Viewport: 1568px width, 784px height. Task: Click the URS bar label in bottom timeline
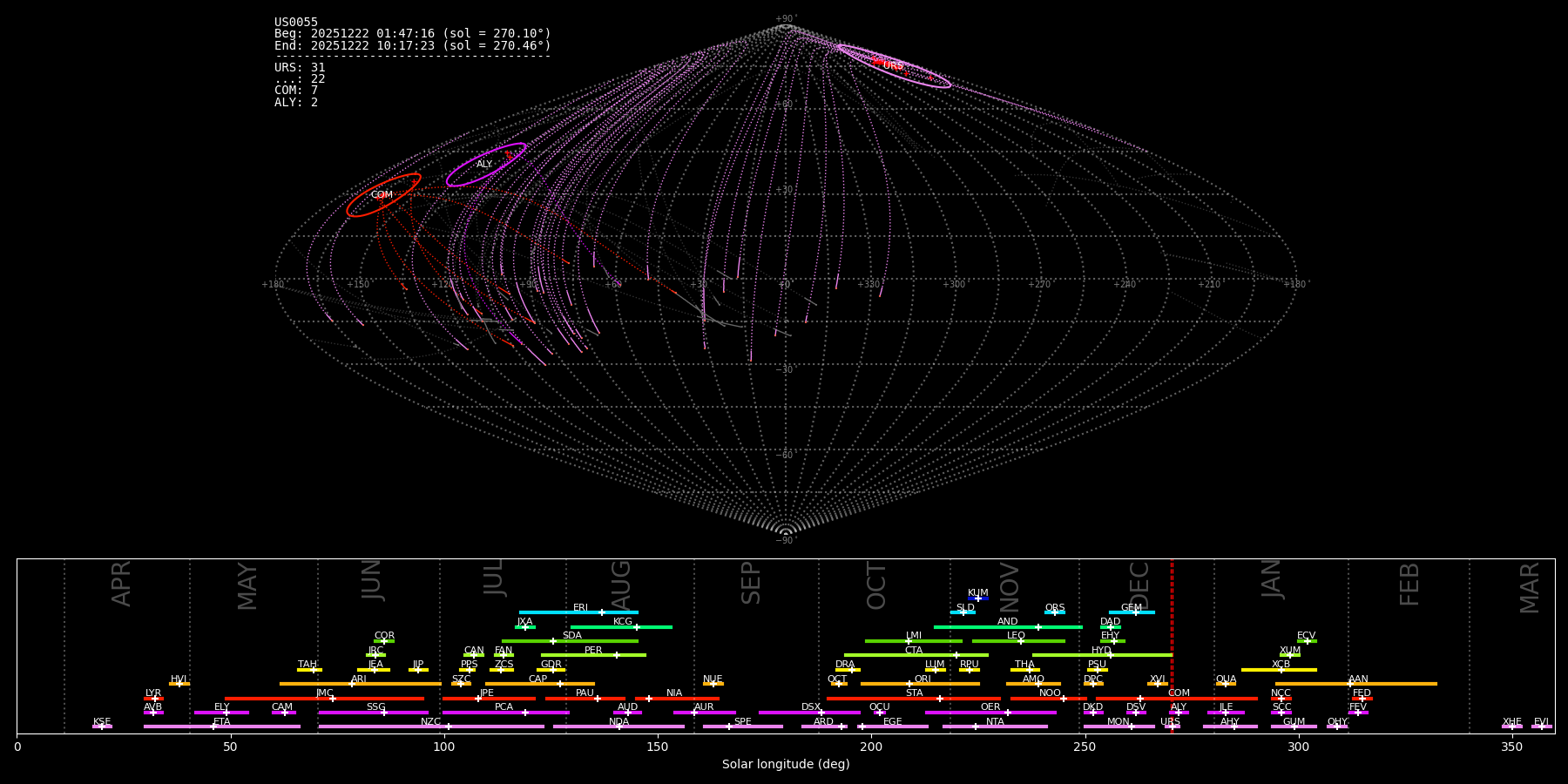(x=1170, y=722)
